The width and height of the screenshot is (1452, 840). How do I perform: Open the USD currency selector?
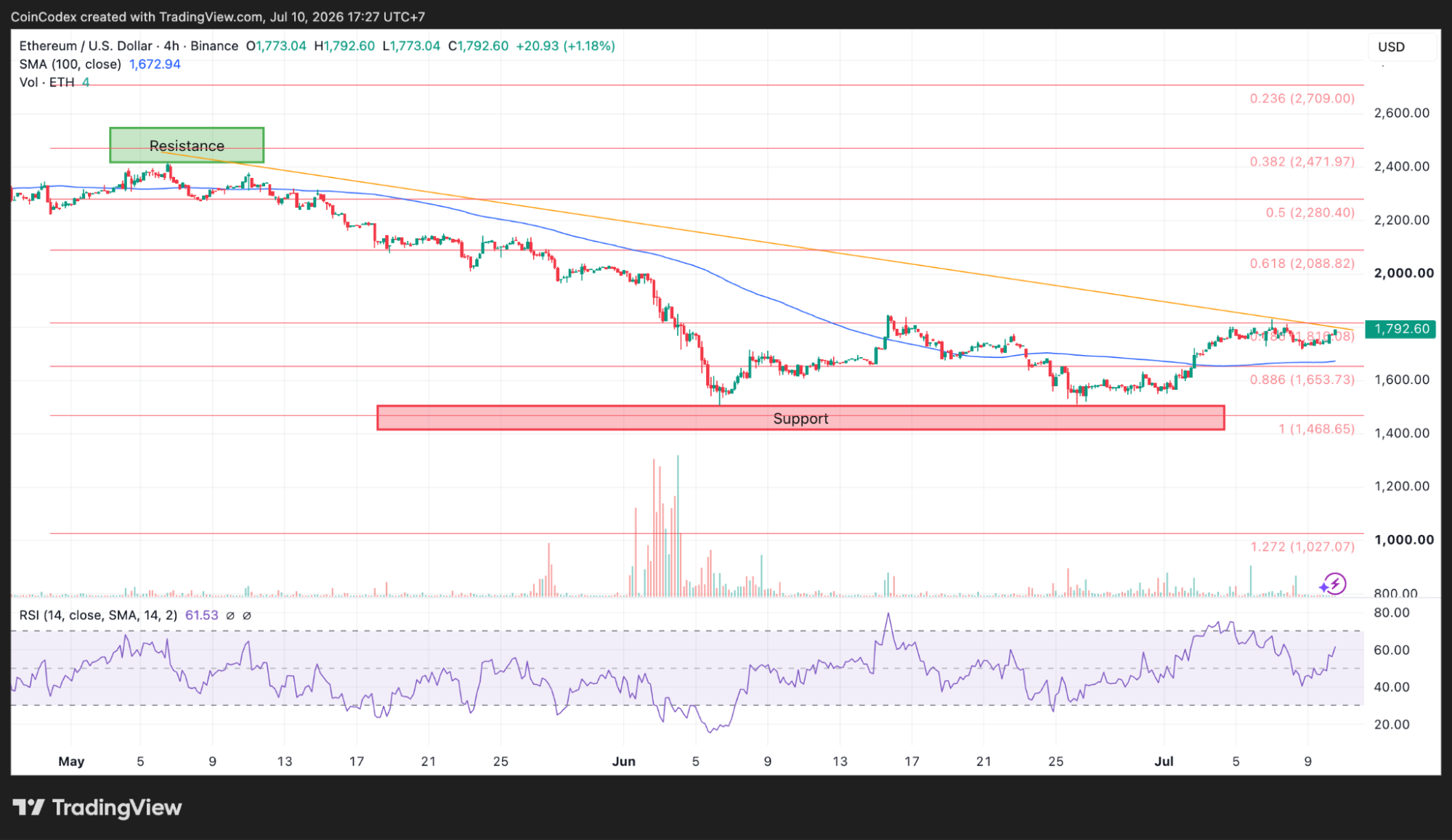coord(1402,47)
